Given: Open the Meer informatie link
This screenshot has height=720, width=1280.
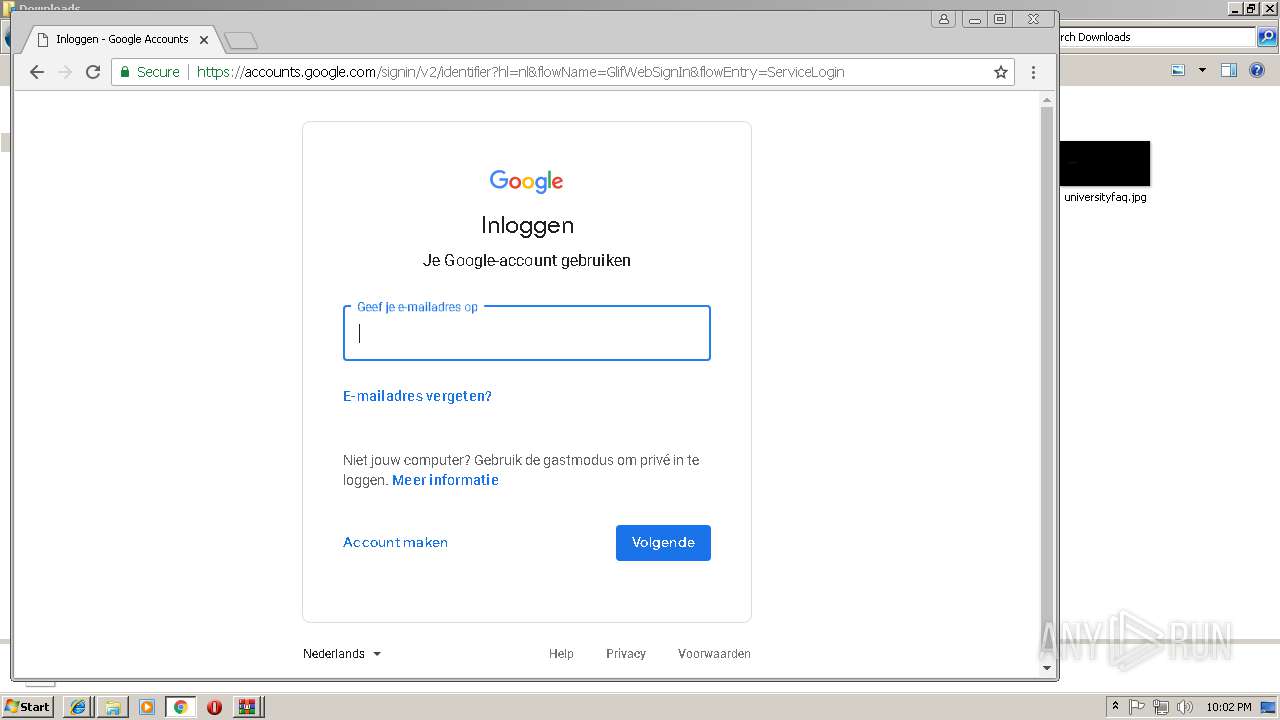Looking at the screenshot, I should [x=445, y=480].
